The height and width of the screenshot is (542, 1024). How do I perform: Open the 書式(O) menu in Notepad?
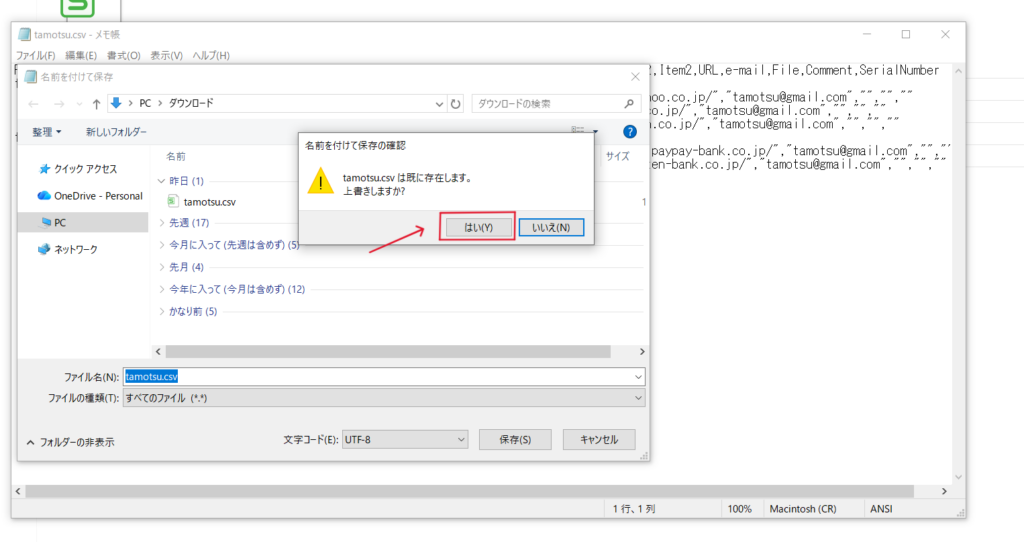point(124,55)
